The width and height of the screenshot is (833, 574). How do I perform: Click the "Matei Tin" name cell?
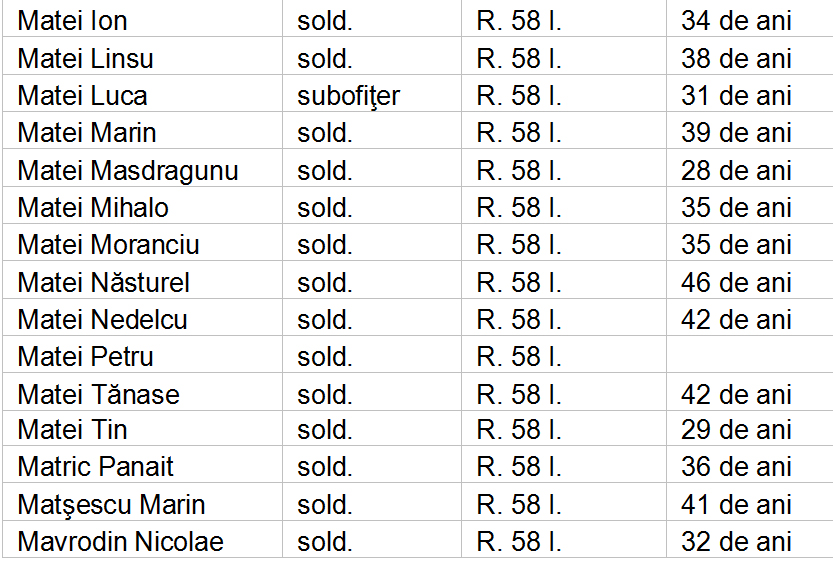point(73,431)
